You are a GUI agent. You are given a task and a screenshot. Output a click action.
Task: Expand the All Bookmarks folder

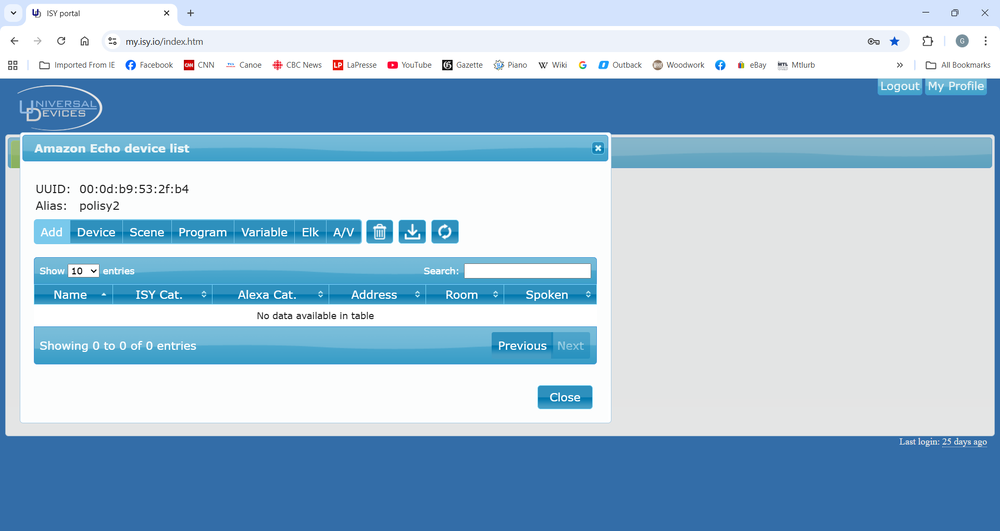tap(958, 65)
